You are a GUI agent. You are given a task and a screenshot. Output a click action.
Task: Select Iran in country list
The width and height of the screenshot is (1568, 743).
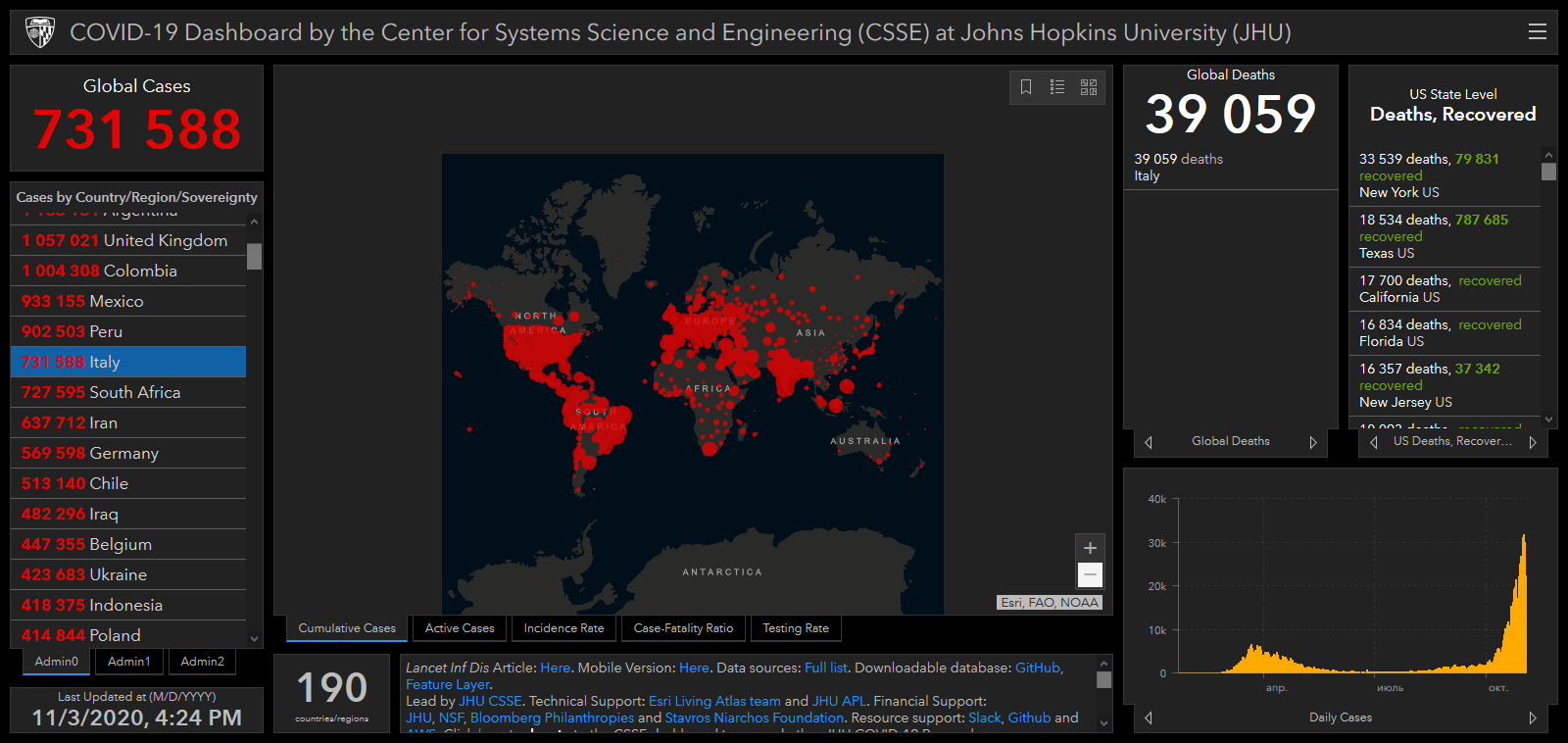[128, 422]
